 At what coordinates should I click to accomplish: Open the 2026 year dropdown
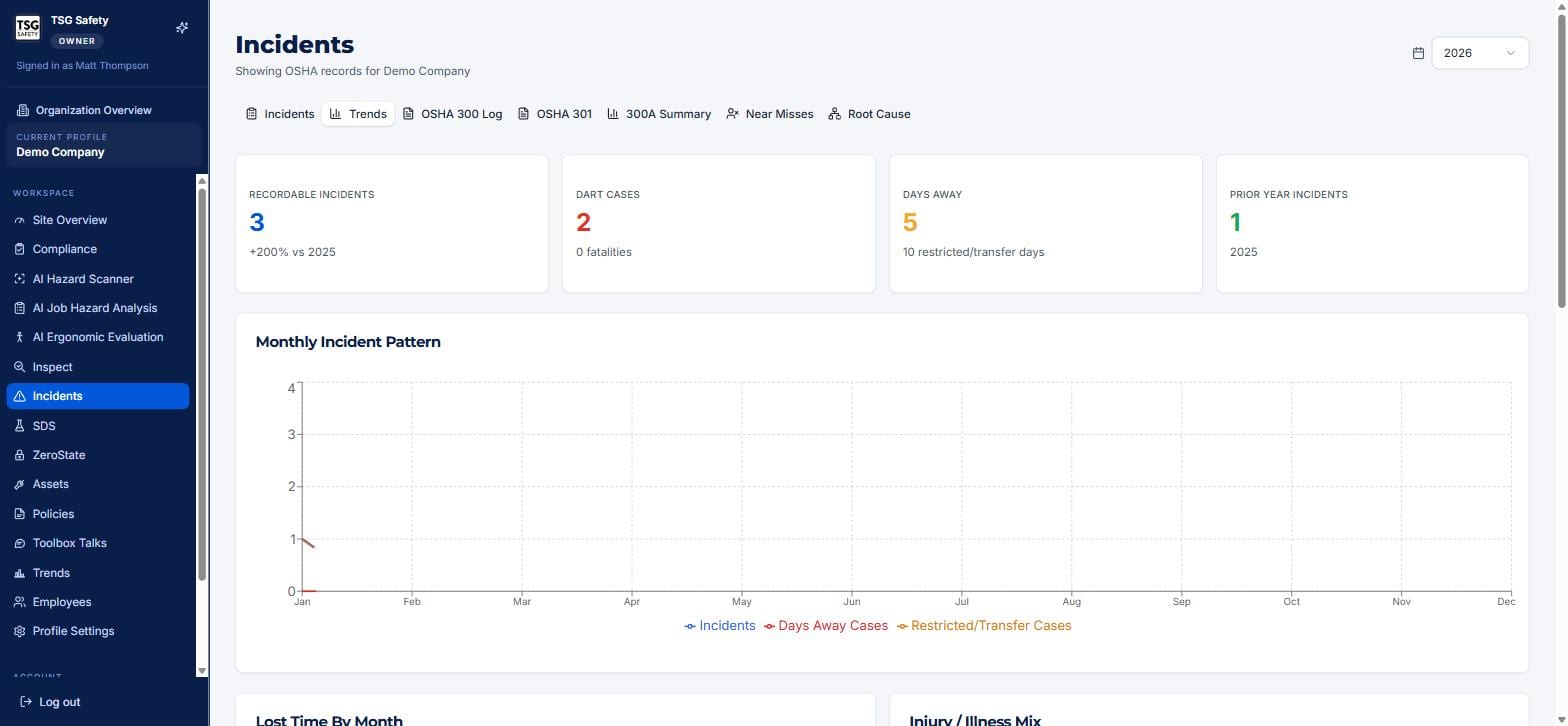pyautogui.click(x=1480, y=53)
